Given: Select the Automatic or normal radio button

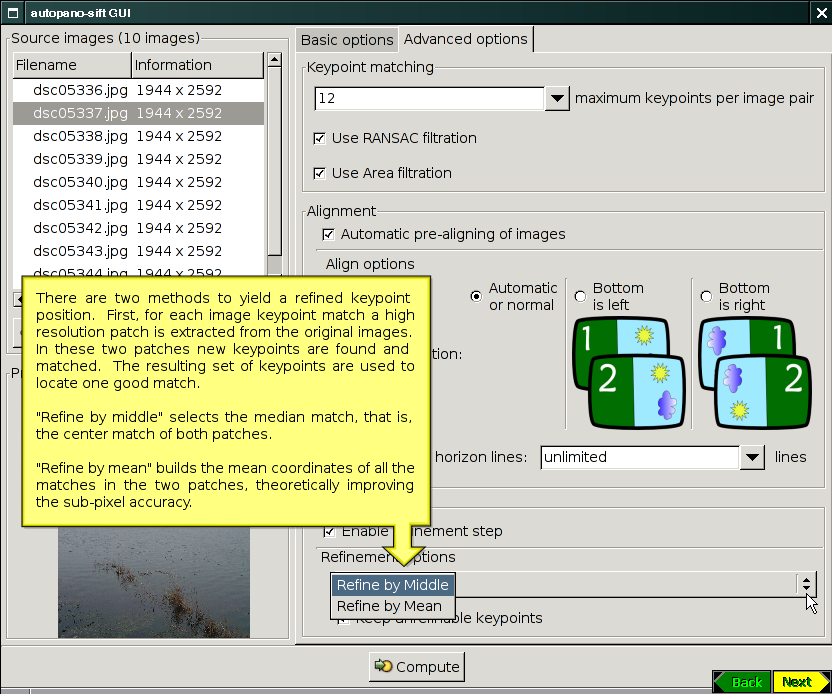Looking at the screenshot, I should [x=476, y=296].
